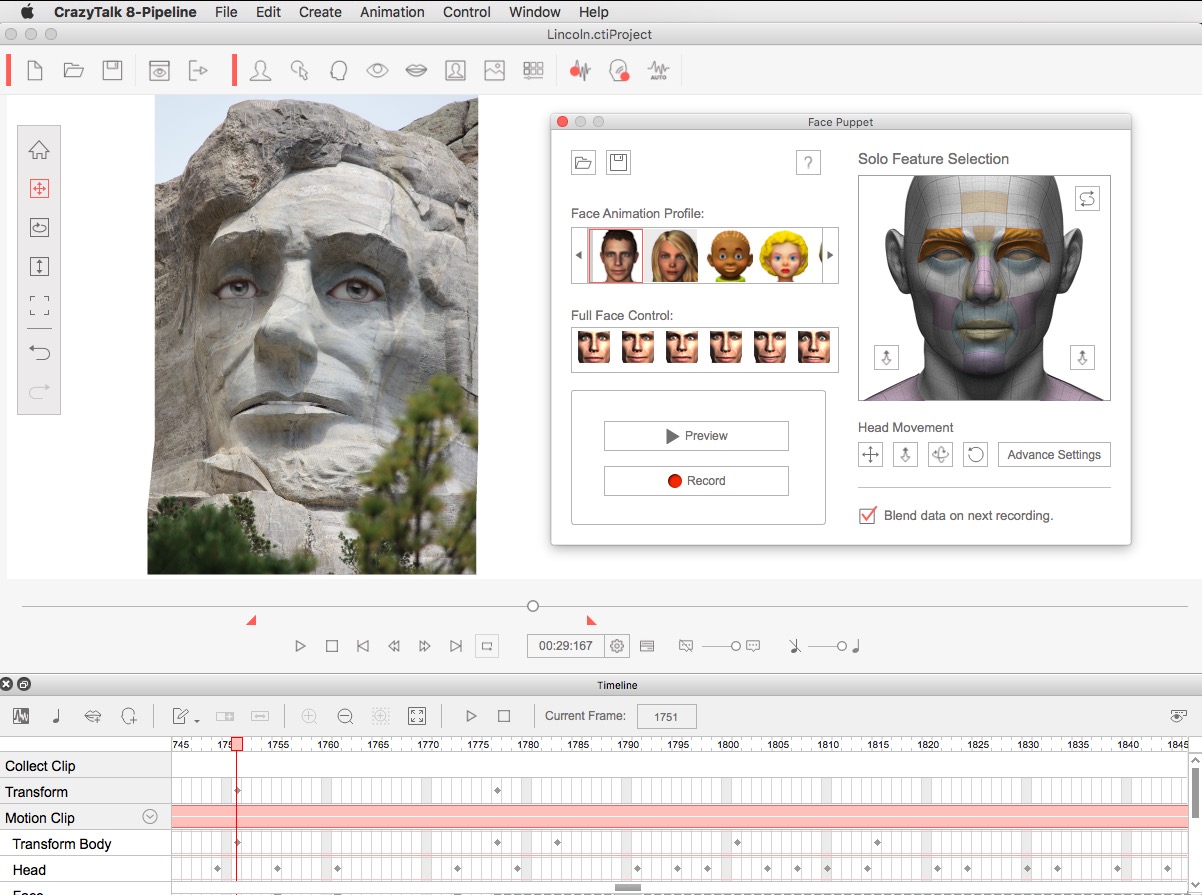Click the record audio waveform icon
This screenshot has height=895, width=1202.
(x=580, y=71)
